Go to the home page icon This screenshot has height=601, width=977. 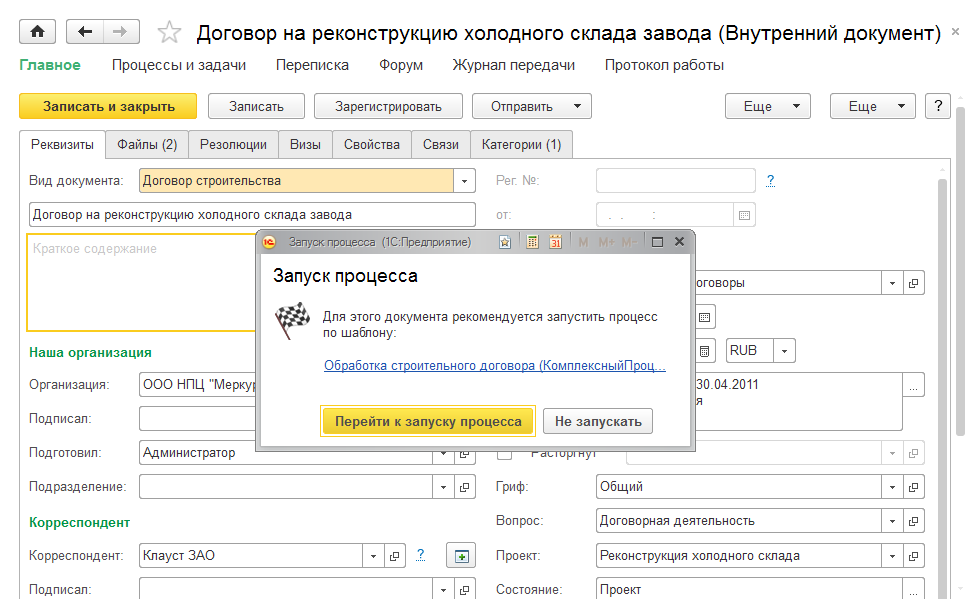click(37, 32)
